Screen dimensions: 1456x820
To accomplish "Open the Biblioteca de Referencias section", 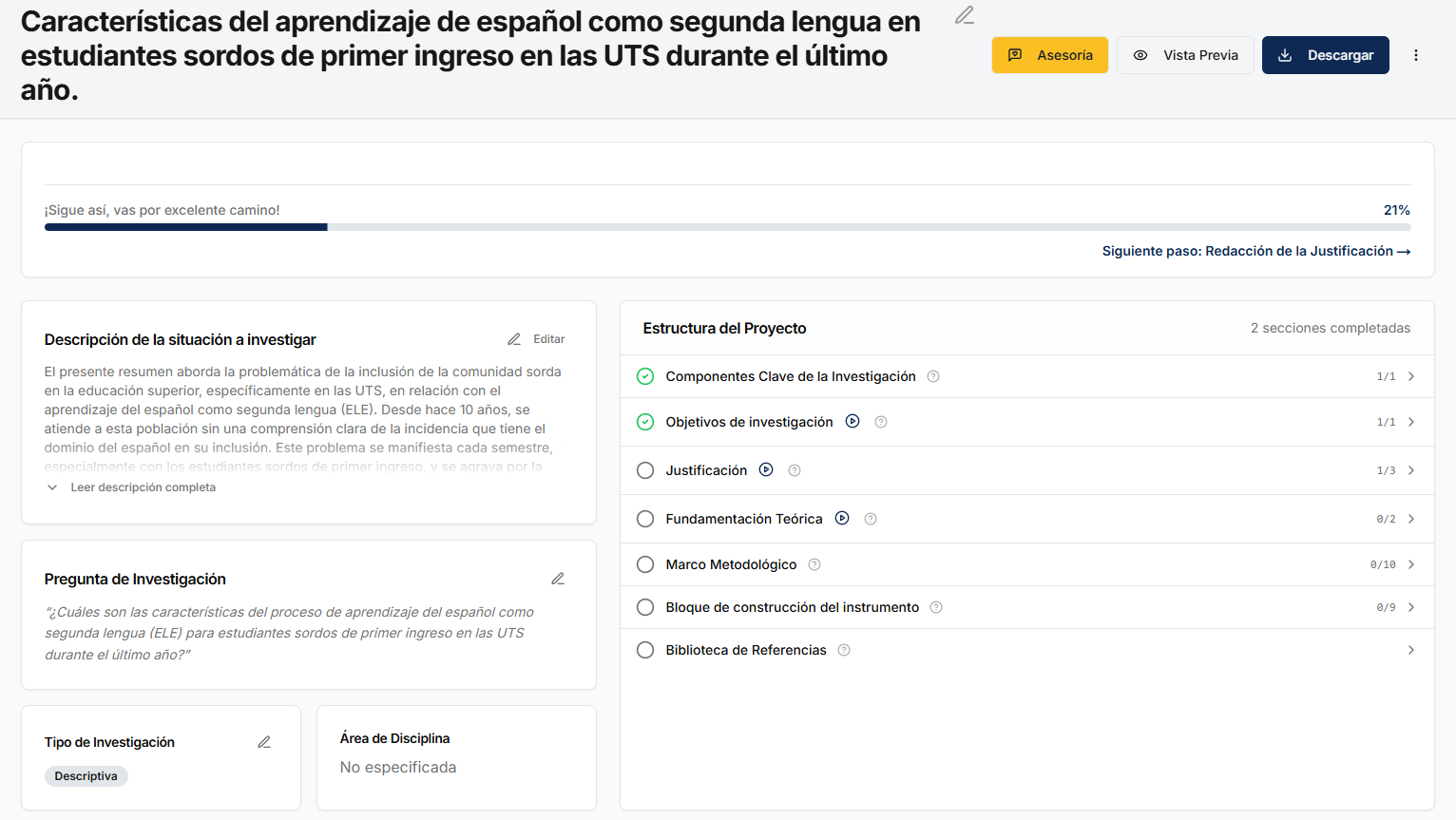I will coord(1026,650).
